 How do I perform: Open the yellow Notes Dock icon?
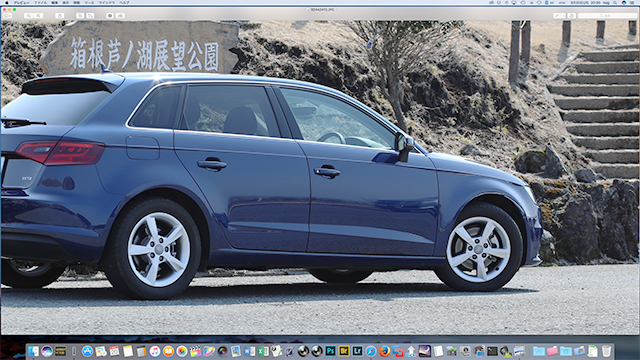coord(128,351)
